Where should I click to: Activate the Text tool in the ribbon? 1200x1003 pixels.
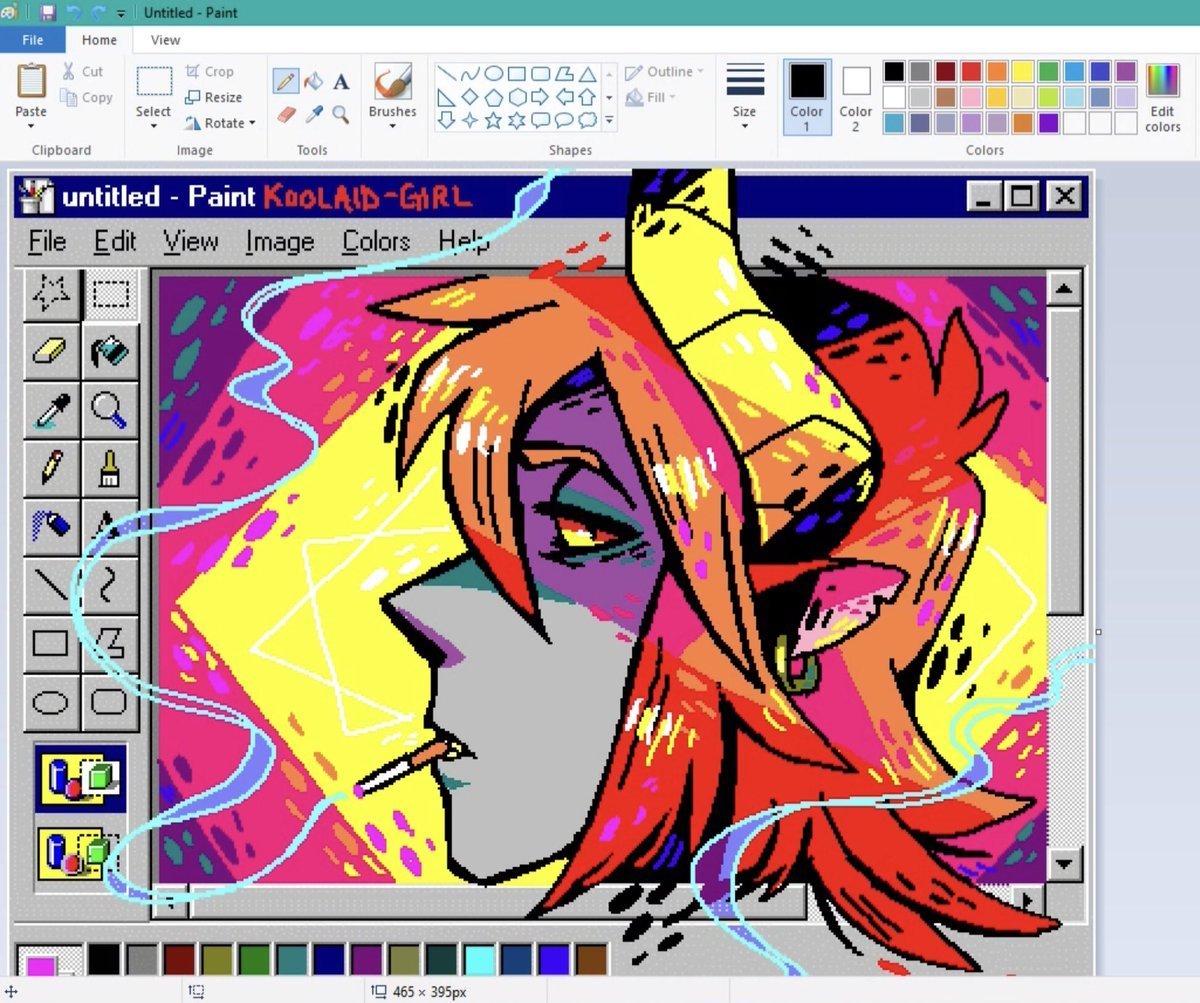tap(341, 82)
